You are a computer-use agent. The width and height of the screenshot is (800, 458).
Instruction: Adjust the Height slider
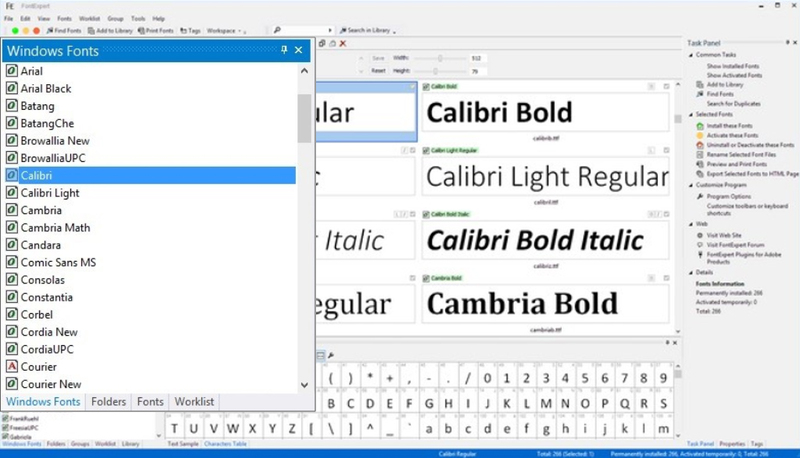click(x=435, y=71)
